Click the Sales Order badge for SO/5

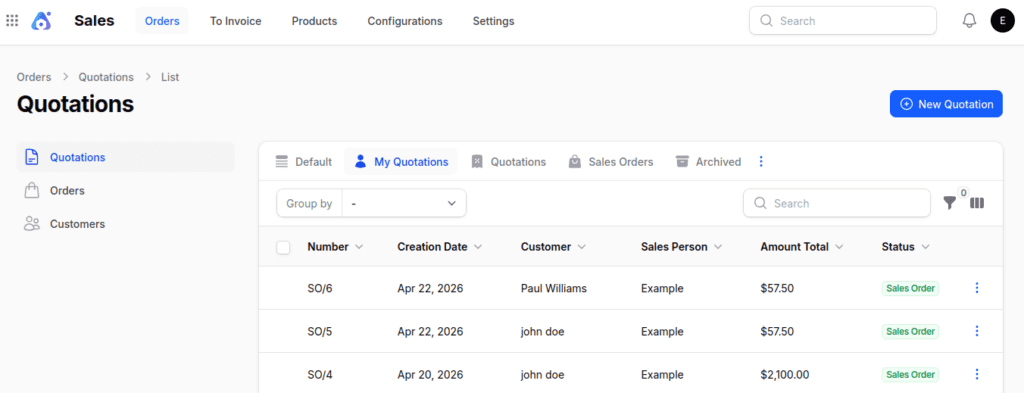coord(910,331)
